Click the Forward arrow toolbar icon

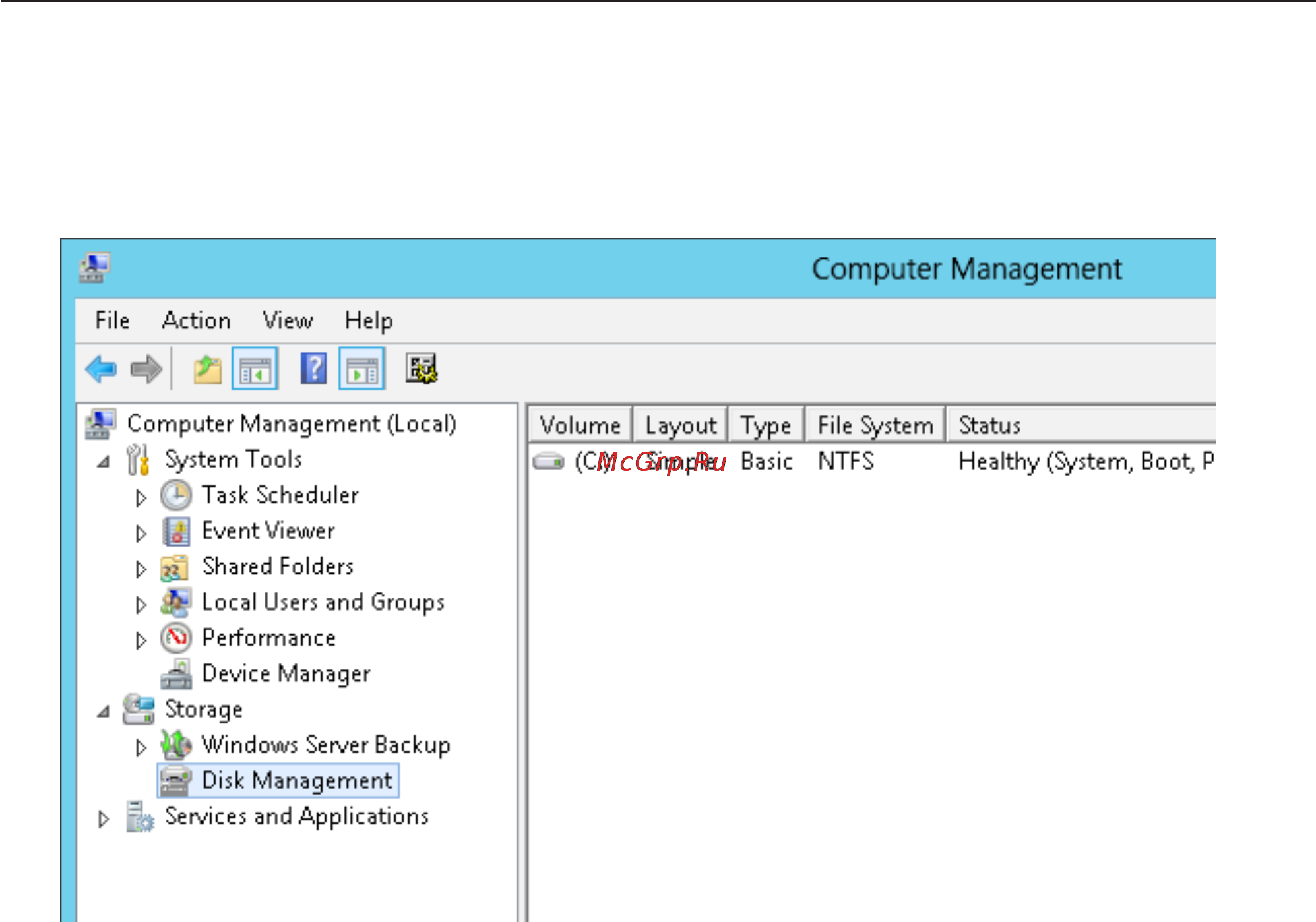pos(146,369)
